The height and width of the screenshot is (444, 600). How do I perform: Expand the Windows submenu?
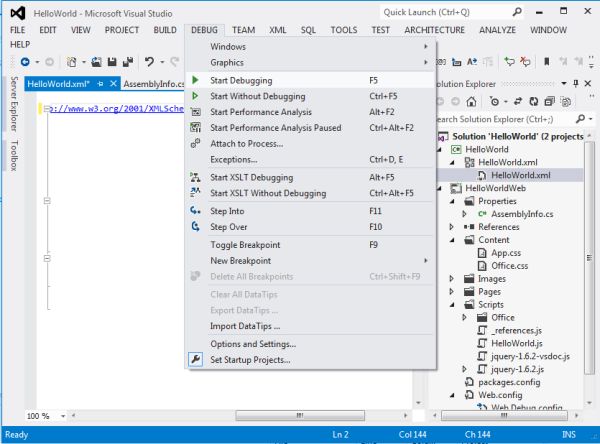[310, 46]
